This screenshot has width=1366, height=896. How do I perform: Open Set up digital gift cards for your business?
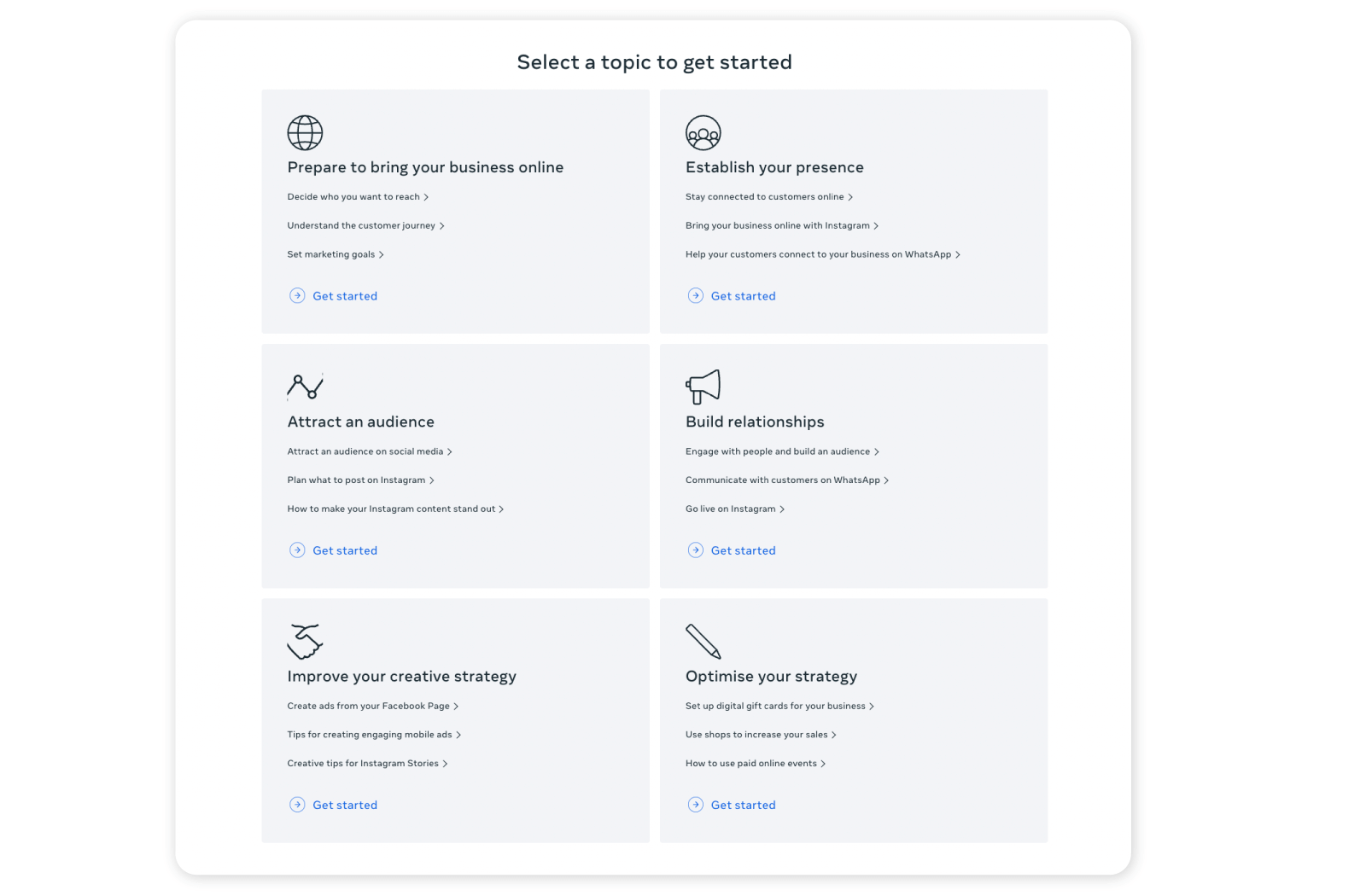pos(773,706)
